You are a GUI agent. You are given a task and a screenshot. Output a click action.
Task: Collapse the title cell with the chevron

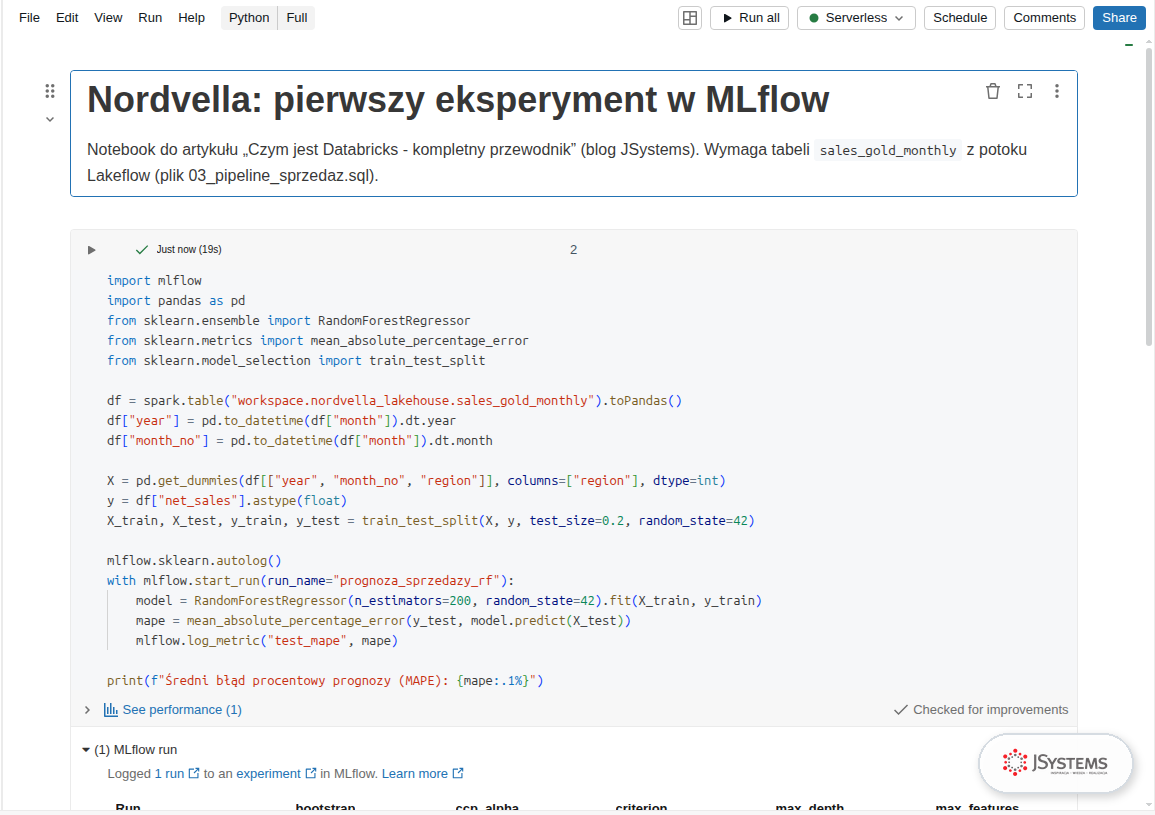point(50,119)
